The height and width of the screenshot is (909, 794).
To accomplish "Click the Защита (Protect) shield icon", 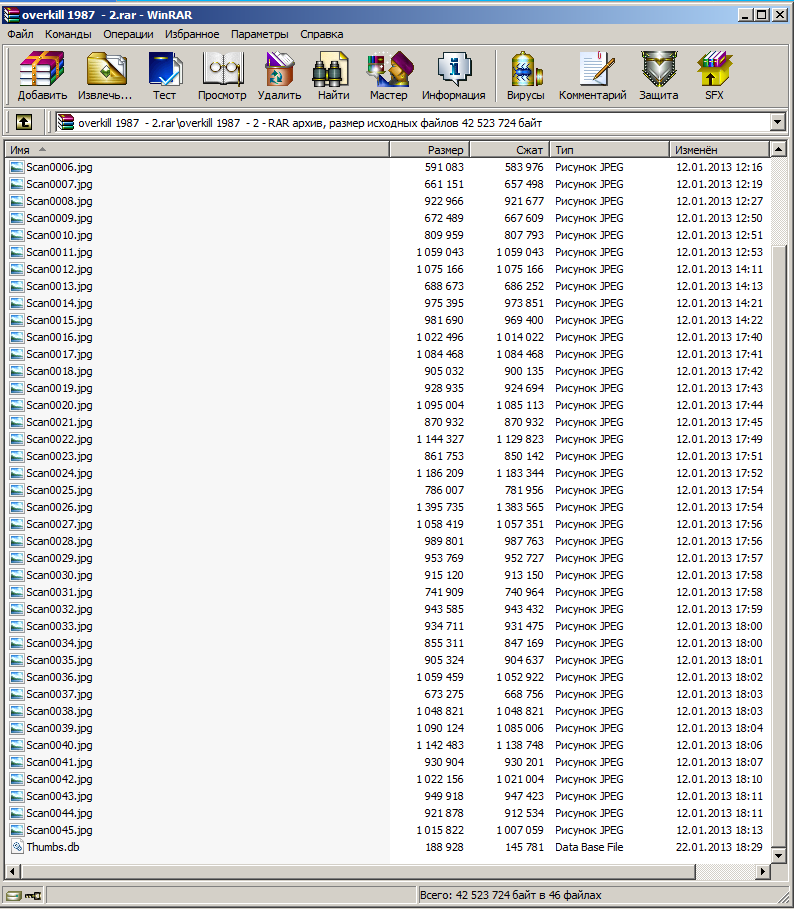I will coord(659,76).
